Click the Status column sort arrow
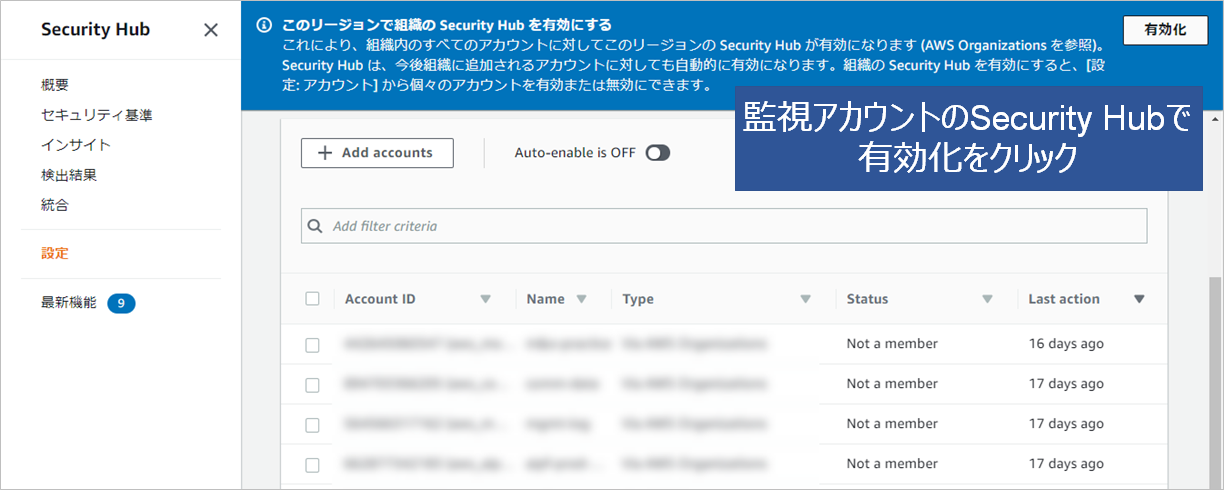Image resolution: width=1224 pixels, height=490 pixels. 987,299
